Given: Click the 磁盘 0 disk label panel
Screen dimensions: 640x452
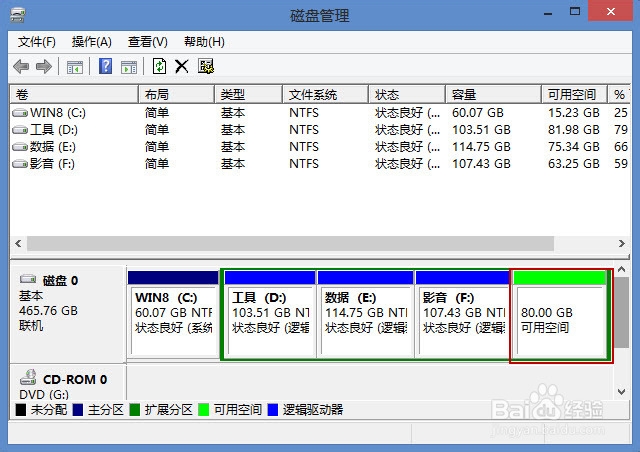Looking at the screenshot, I should coord(67,314).
